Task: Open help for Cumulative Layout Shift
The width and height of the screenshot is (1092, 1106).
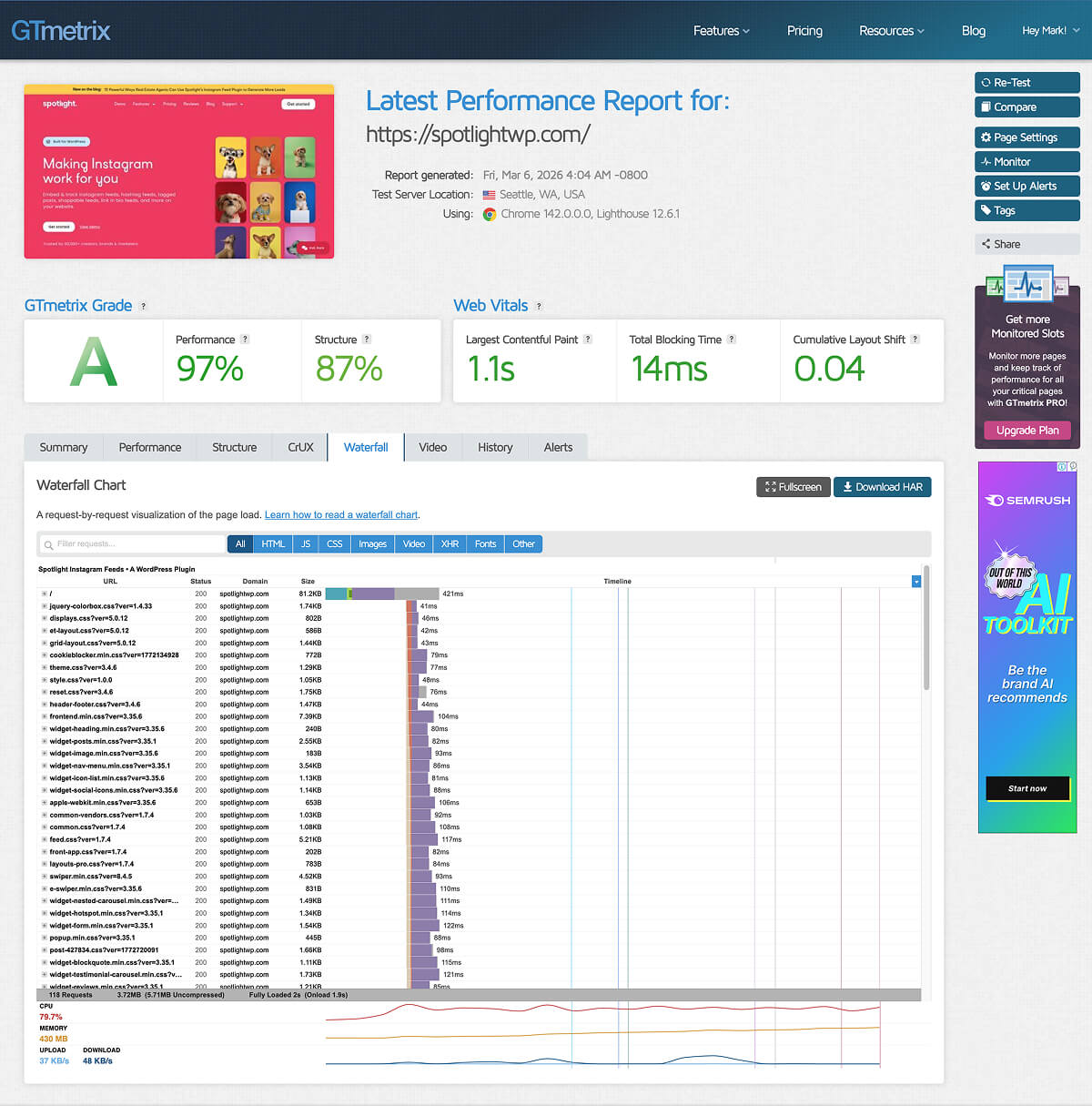Action: 915,340
